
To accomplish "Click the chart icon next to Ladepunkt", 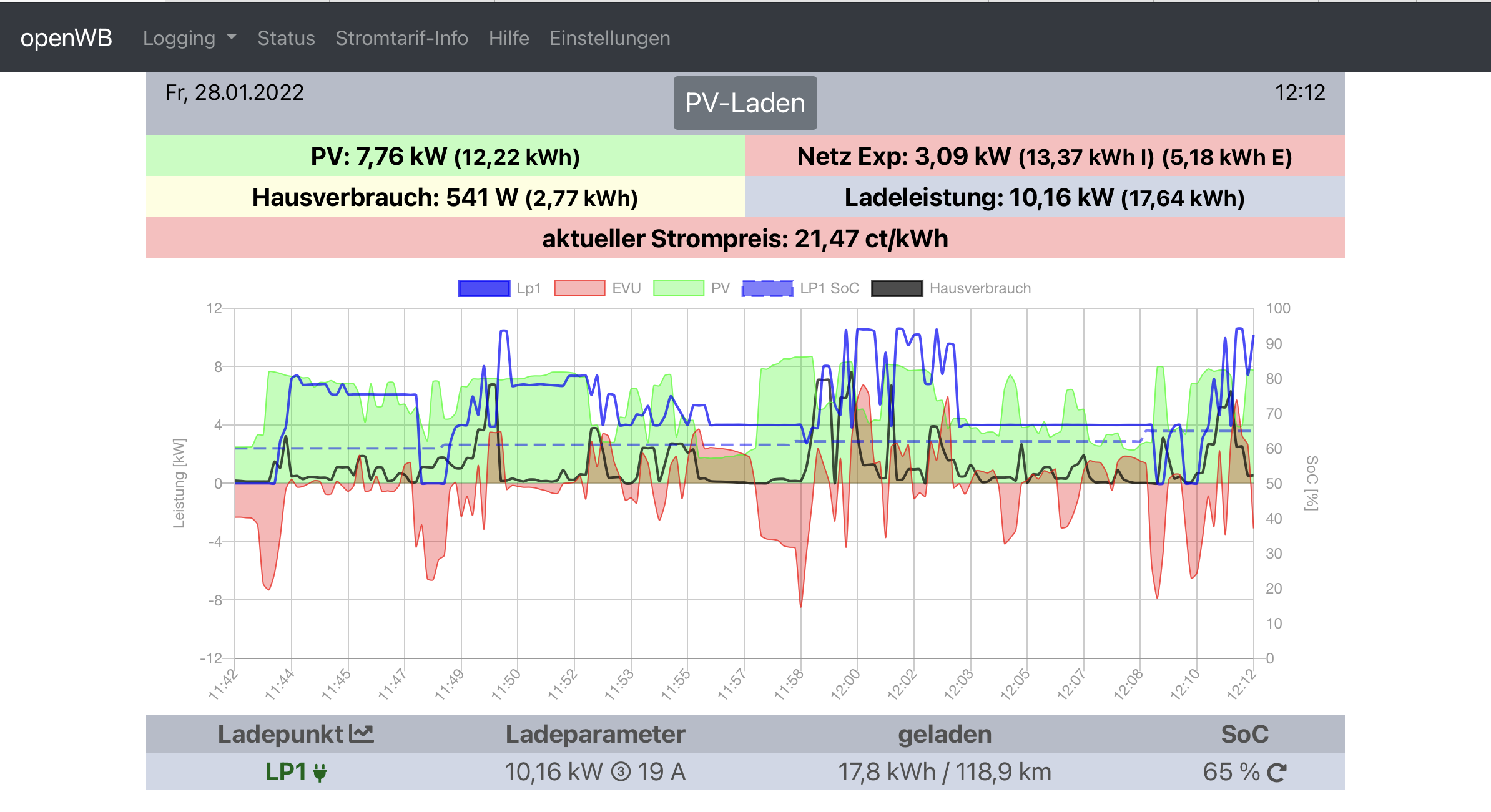I will point(361,733).
